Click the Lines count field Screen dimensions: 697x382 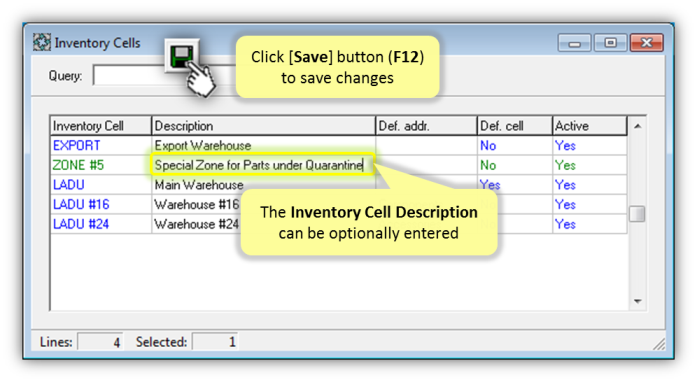click(100, 342)
